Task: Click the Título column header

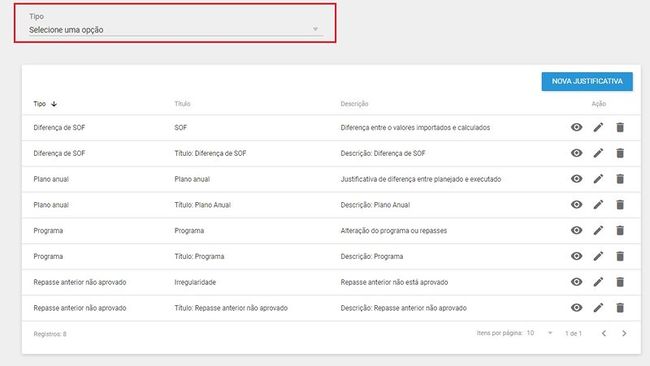Action: point(182,104)
